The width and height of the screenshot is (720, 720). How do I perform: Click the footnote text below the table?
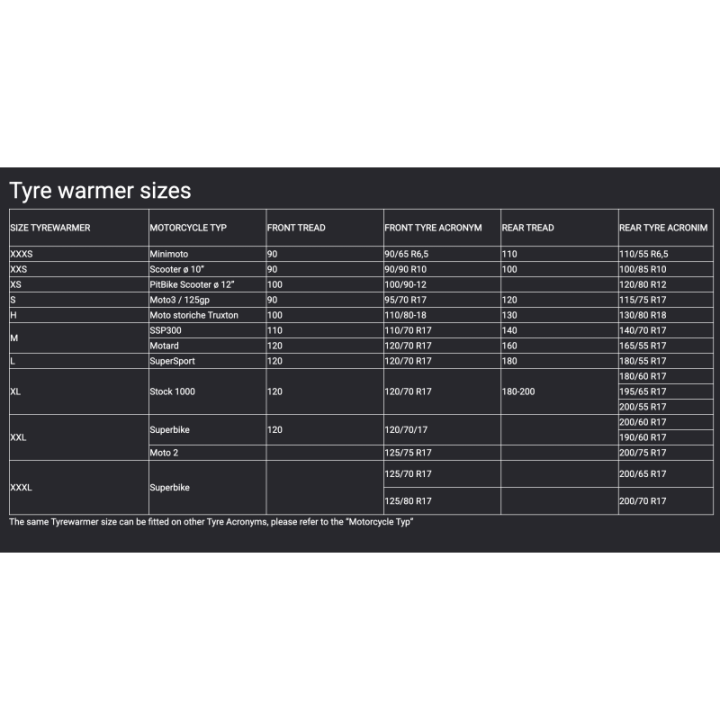(x=211, y=522)
